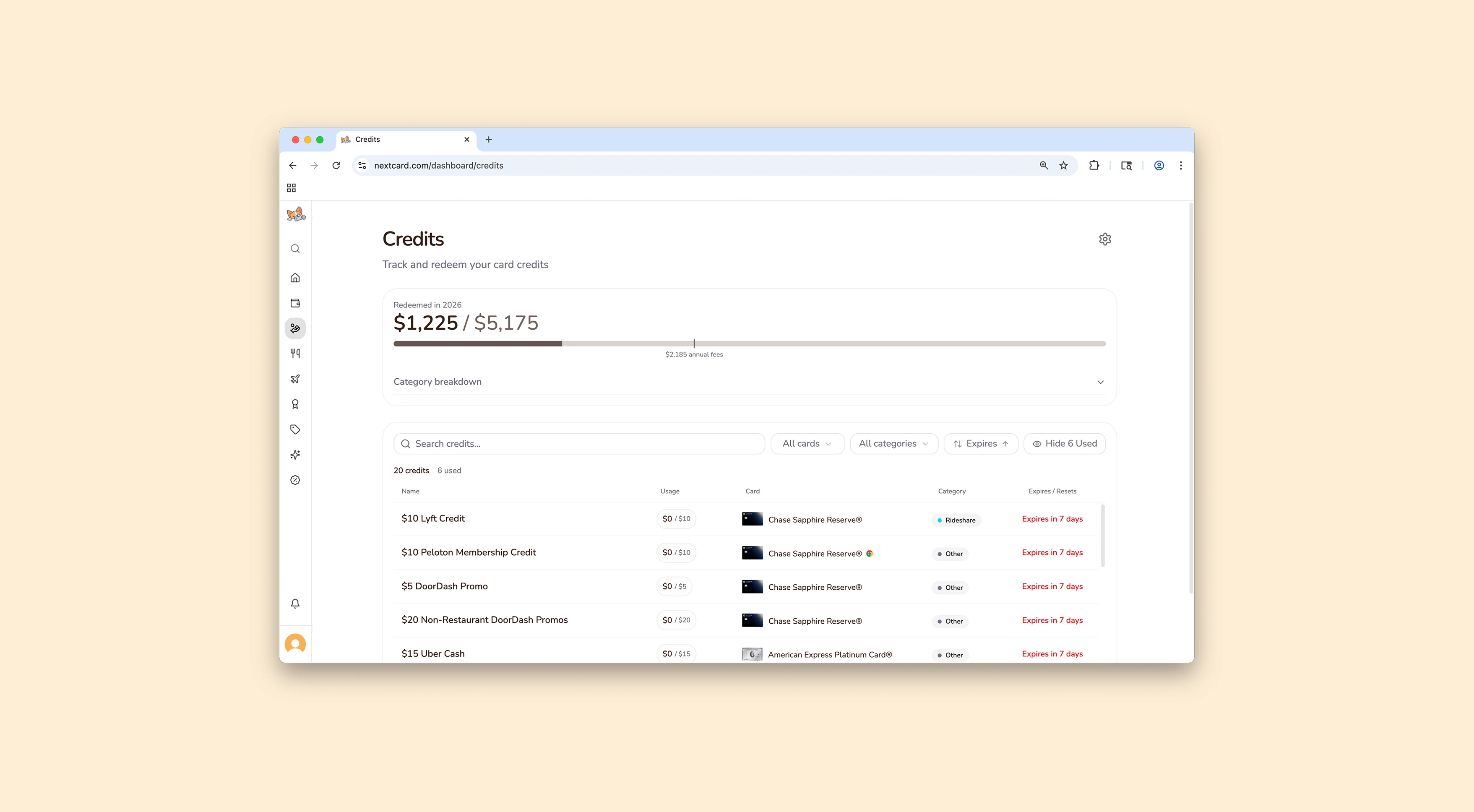Bookmark page with the star icon

[1063, 165]
